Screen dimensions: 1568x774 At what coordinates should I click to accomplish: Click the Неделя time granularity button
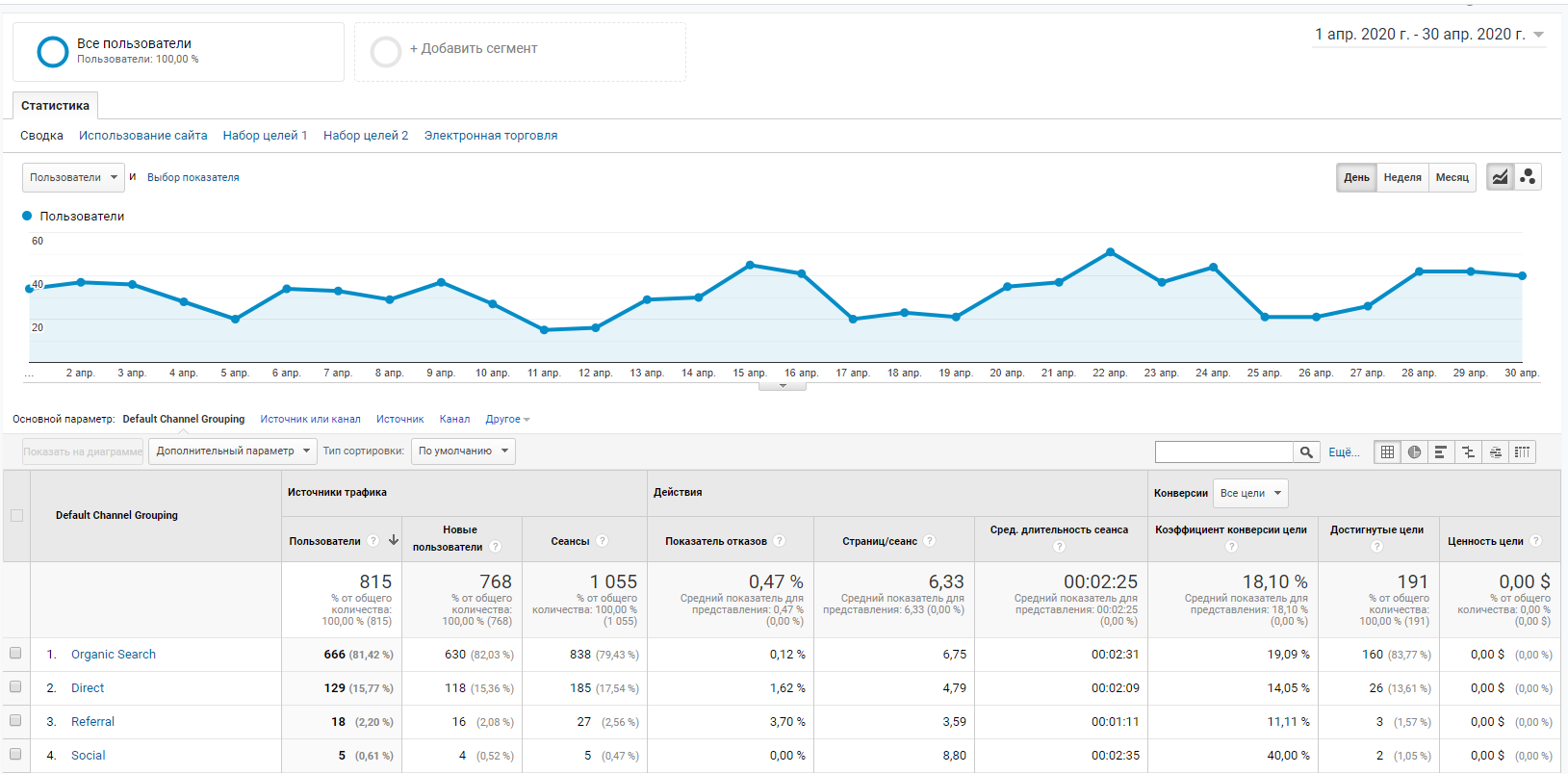[1402, 177]
